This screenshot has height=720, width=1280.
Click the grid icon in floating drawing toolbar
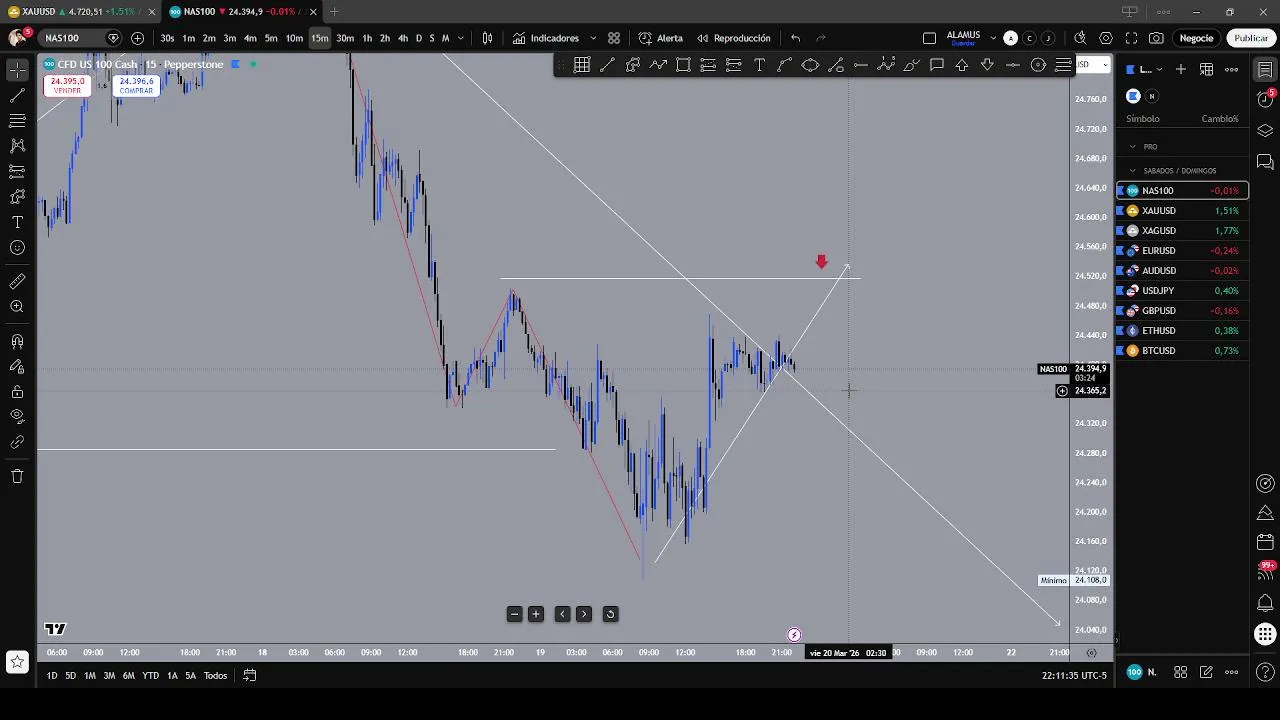(x=582, y=65)
